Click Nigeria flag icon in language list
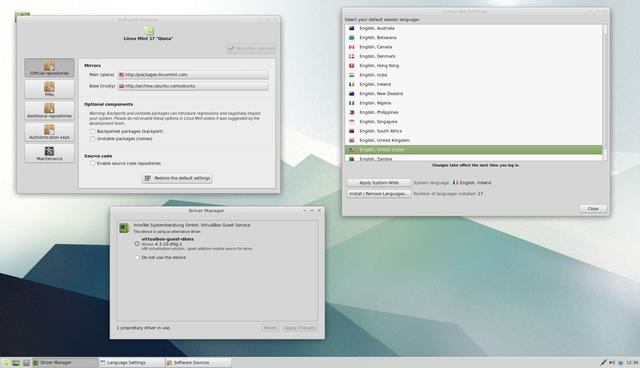 351,103
